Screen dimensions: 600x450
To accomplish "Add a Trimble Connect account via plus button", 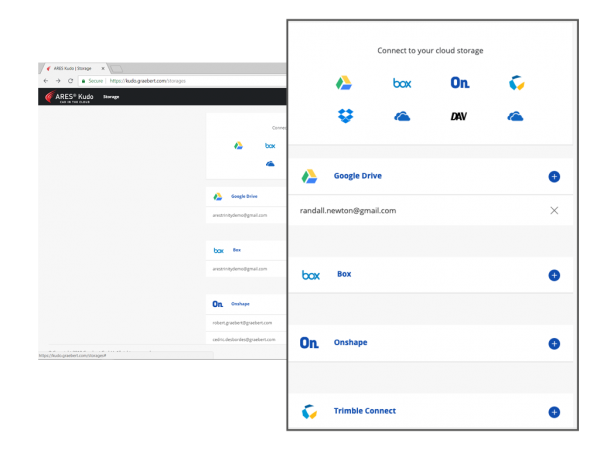I will (x=554, y=411).
